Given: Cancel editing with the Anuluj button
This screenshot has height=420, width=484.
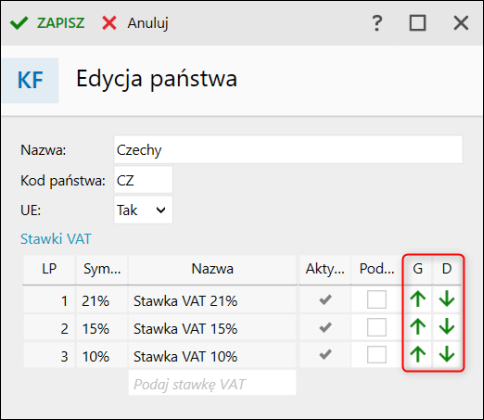Looking at the screenshot, I should [x=135, y=23].
